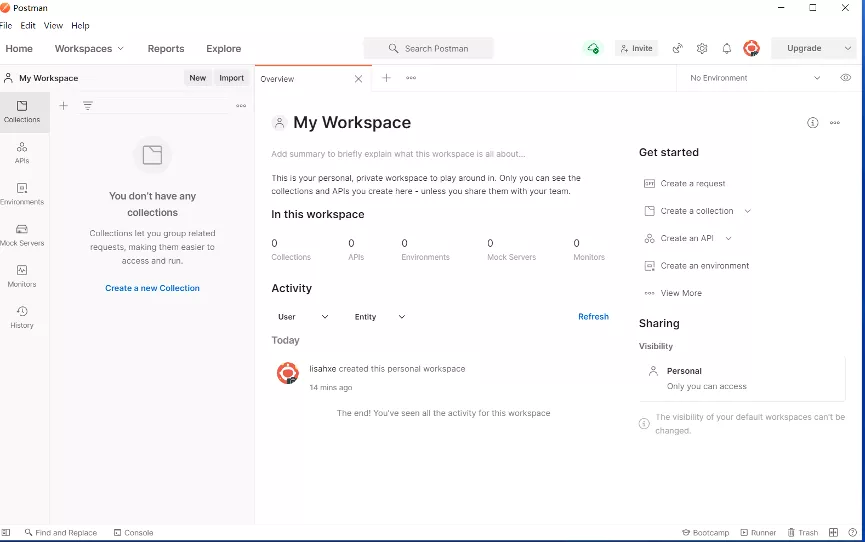Click the Search Postman field
The width and height of the screenshot is (866, 543).
pos(429,49)
